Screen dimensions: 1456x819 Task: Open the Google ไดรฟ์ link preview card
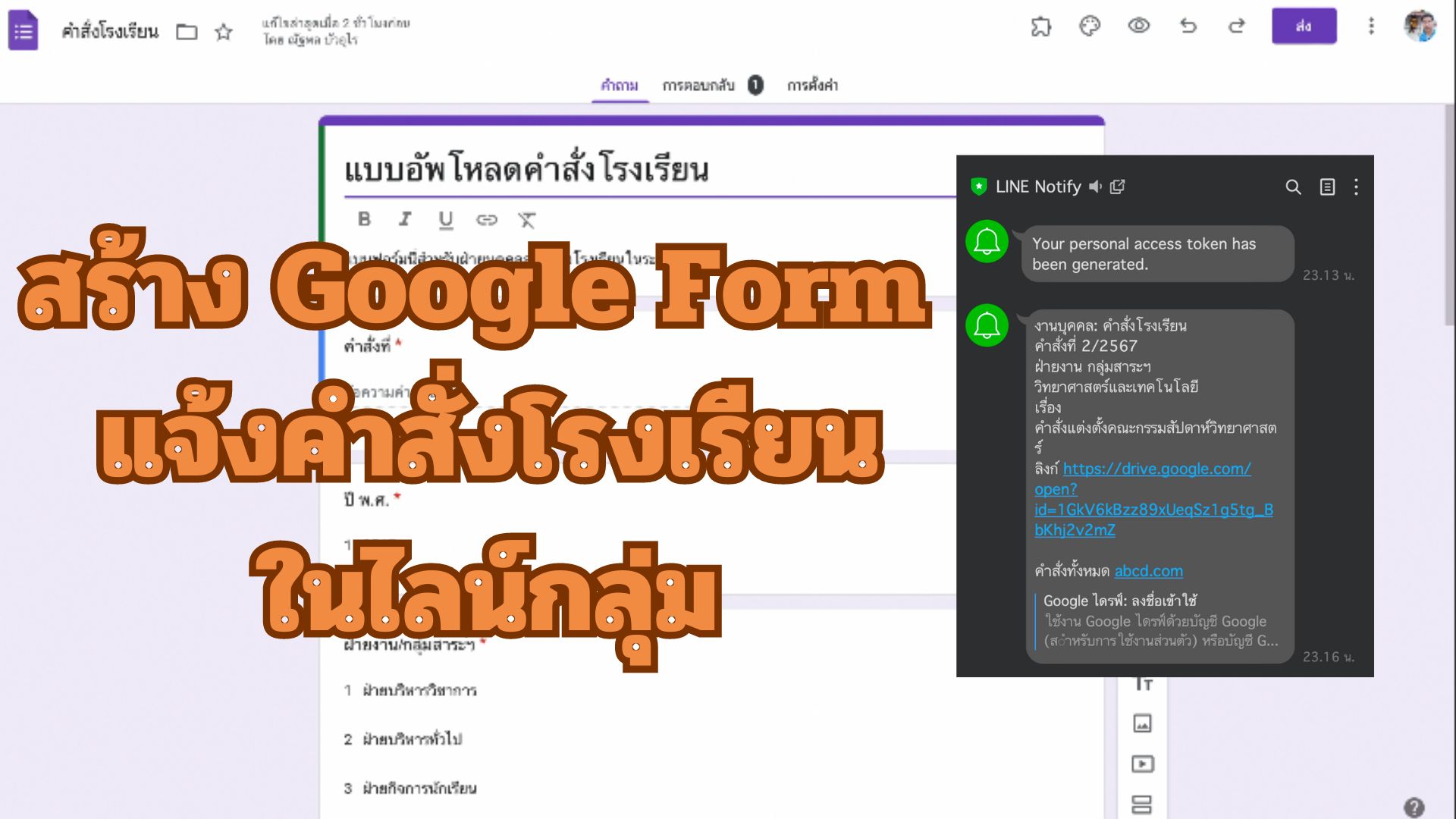tap(1158, 620)
